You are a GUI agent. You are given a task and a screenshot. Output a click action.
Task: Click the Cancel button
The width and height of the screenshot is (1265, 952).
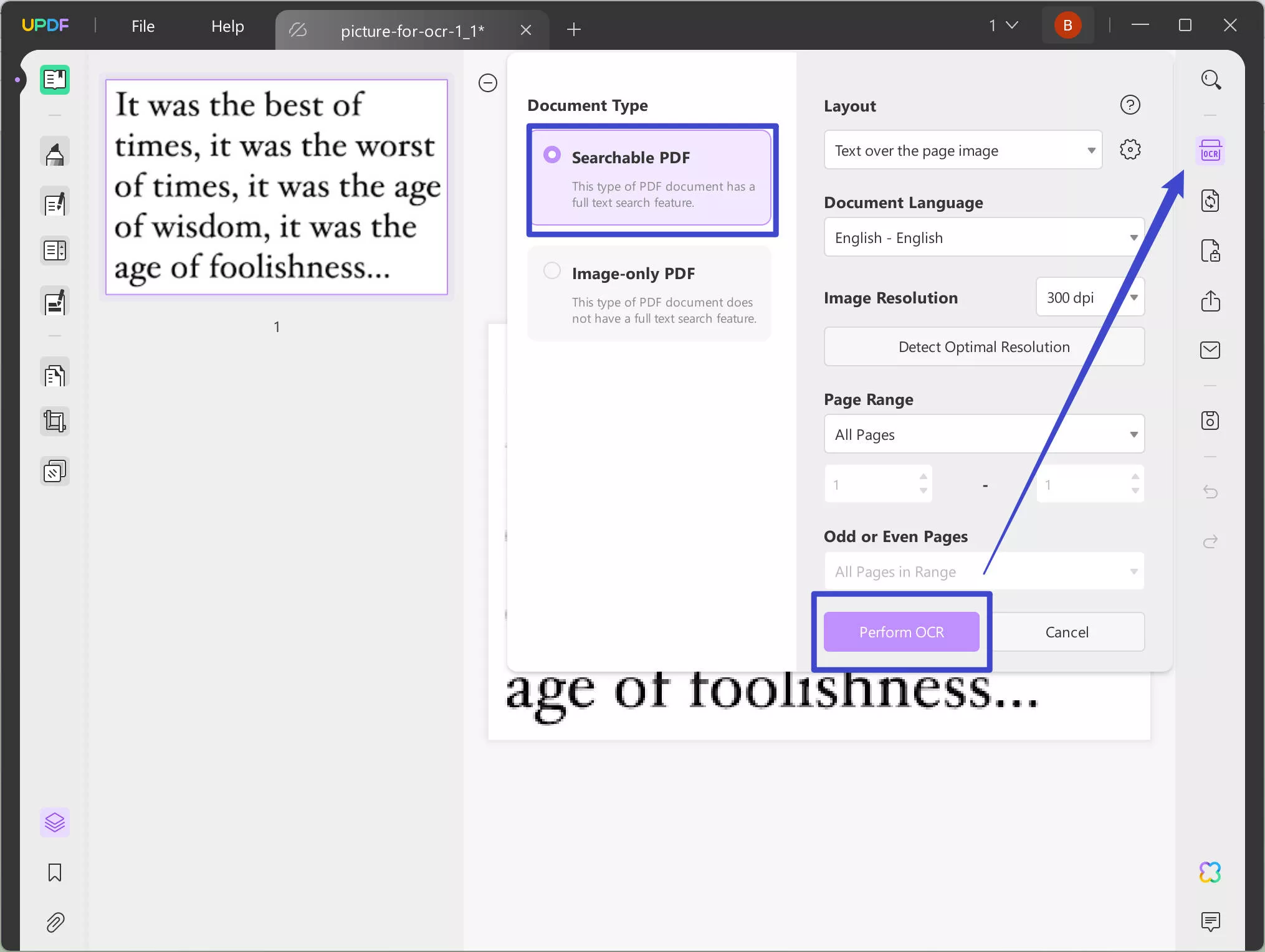click(x=1067, y=632)
